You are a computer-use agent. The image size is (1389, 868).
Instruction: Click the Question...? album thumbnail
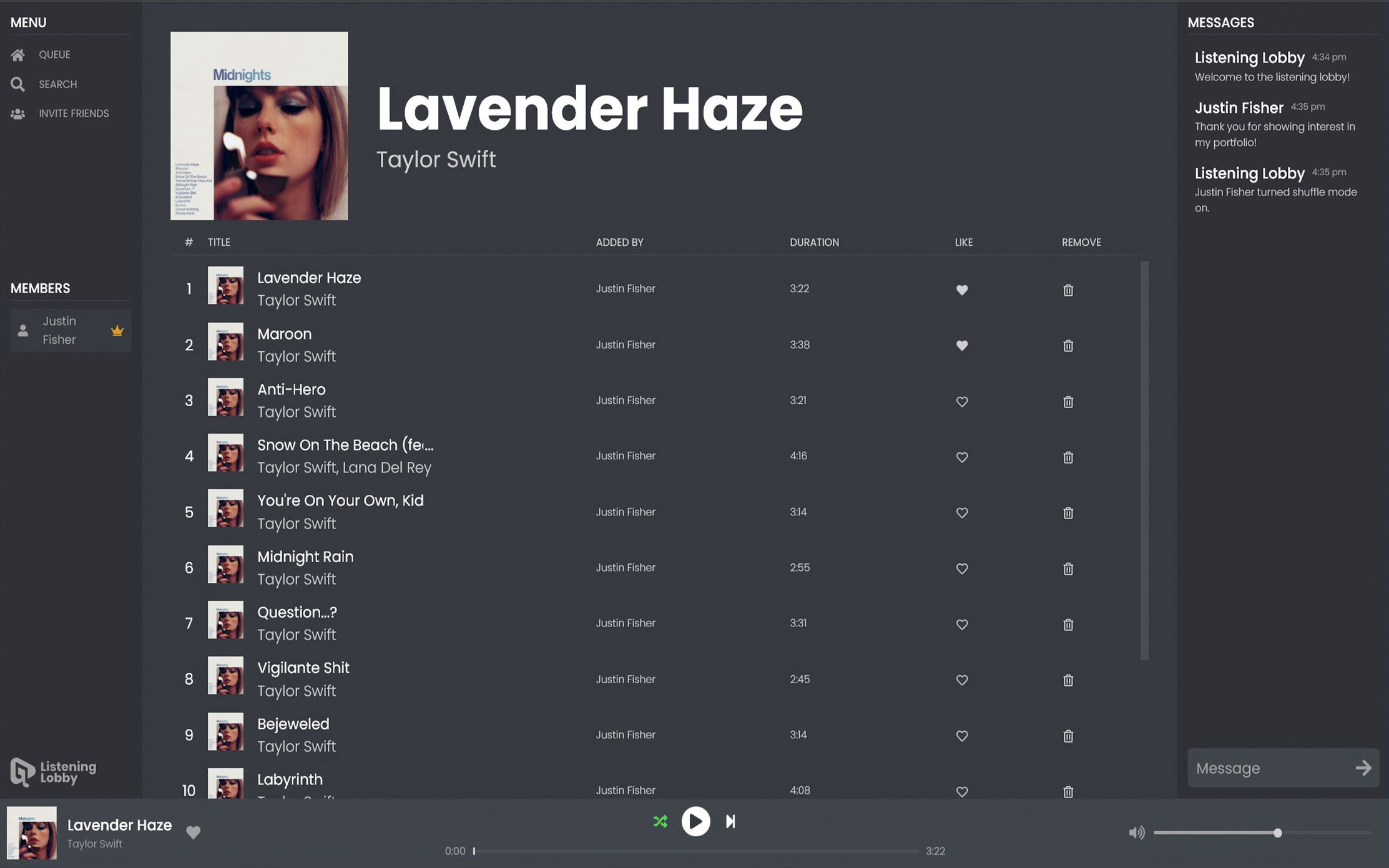pyautogui.click(x=225, y=620)
